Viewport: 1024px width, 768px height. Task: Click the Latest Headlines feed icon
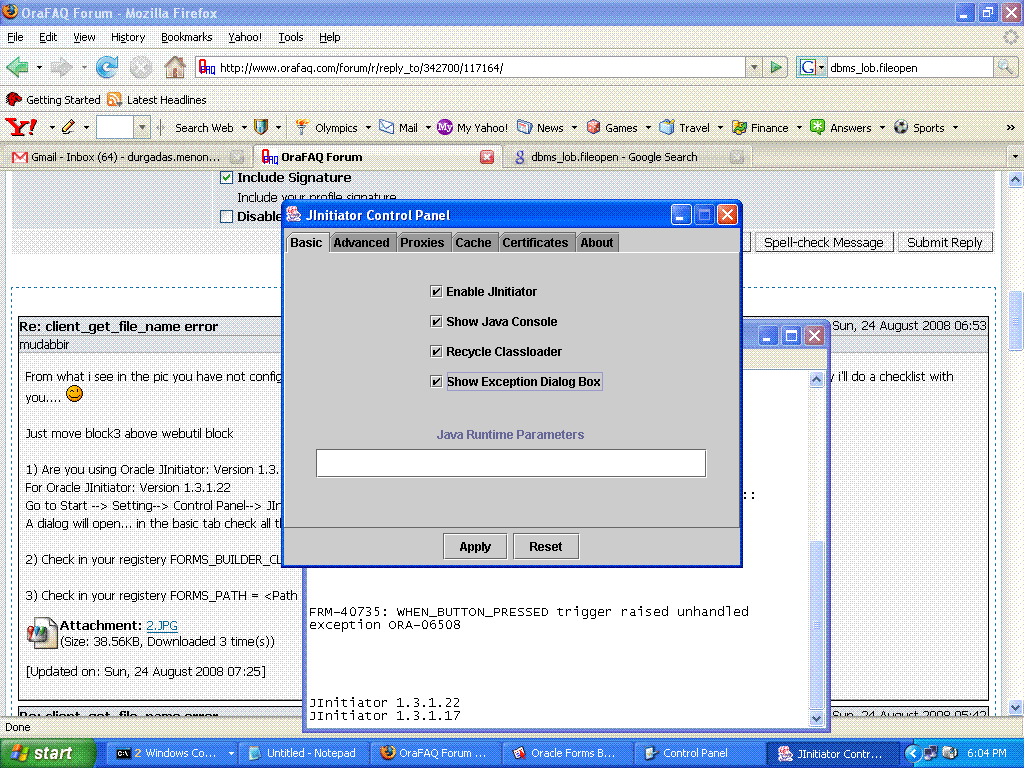pyautogui.click(x=115, y=100)
